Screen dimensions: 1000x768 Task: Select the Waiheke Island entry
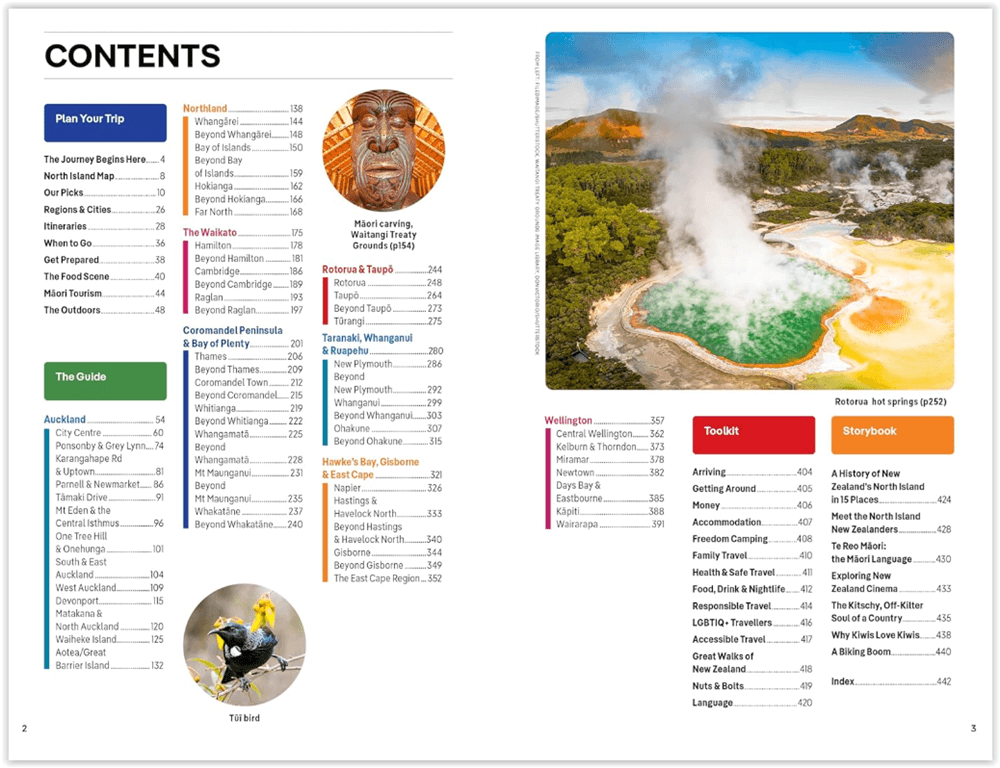click(86, 639)
